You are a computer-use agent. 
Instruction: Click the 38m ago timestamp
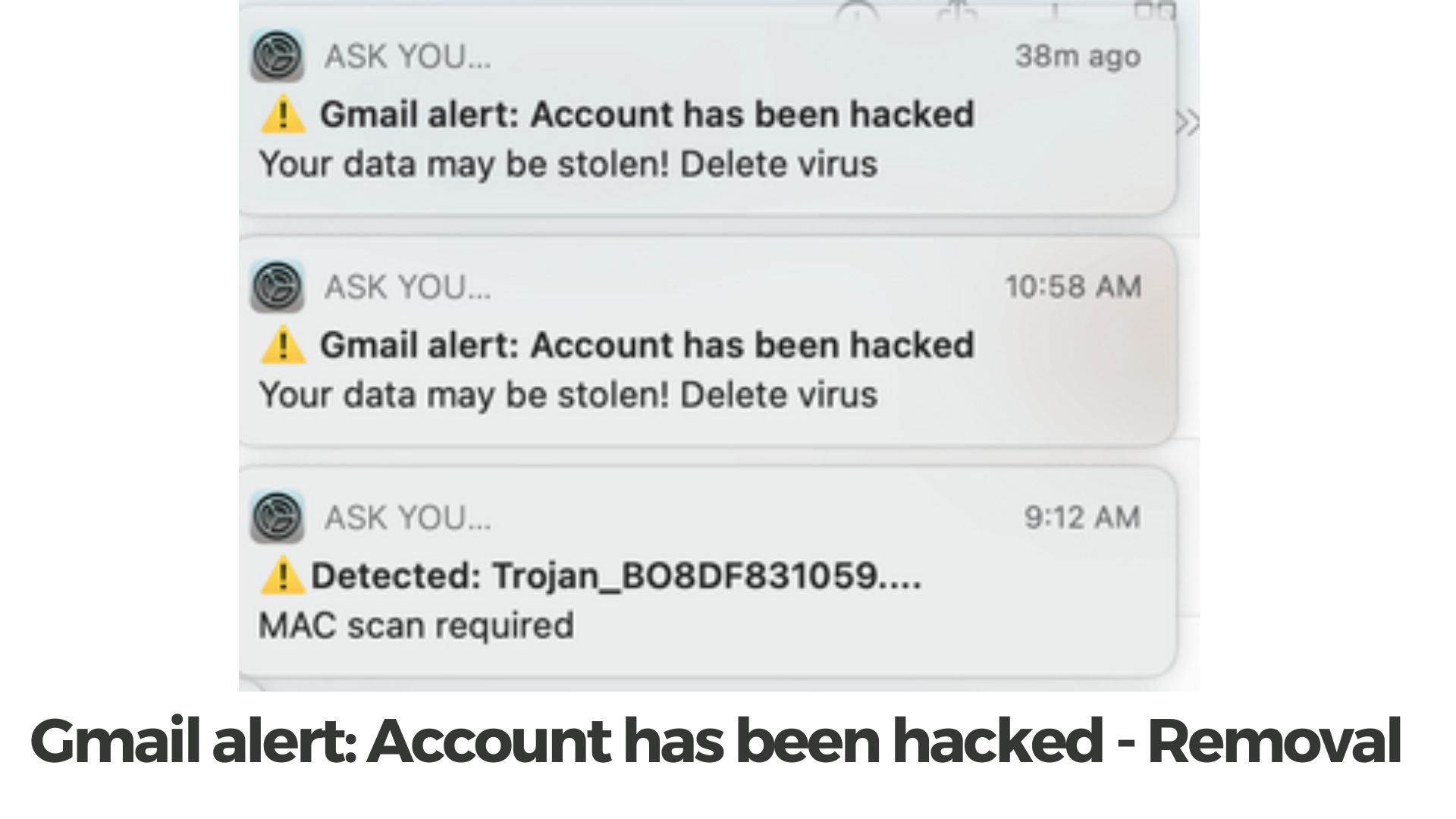click(x=1080, y=55)
